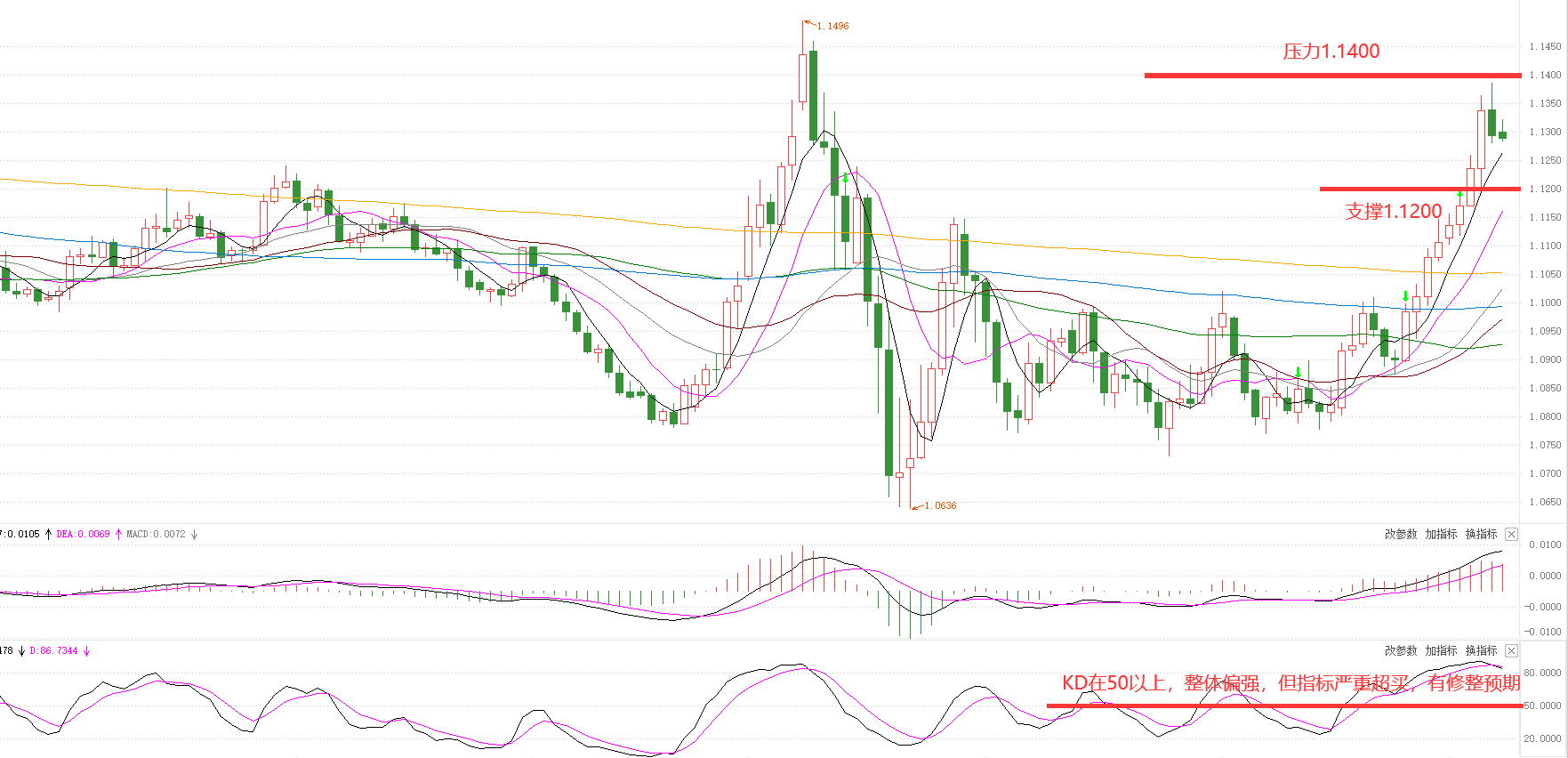
Task: Click the 50.0000 KD axis label
Action: coord(1543,706)
